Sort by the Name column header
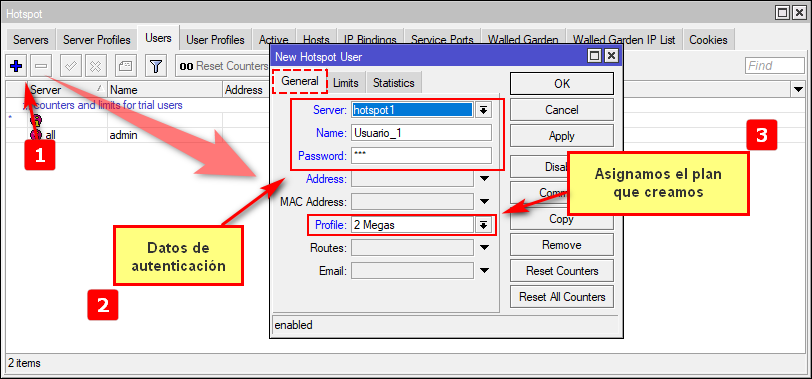The height and width of the screenshot is (379, 812). (x=165, y=90)
